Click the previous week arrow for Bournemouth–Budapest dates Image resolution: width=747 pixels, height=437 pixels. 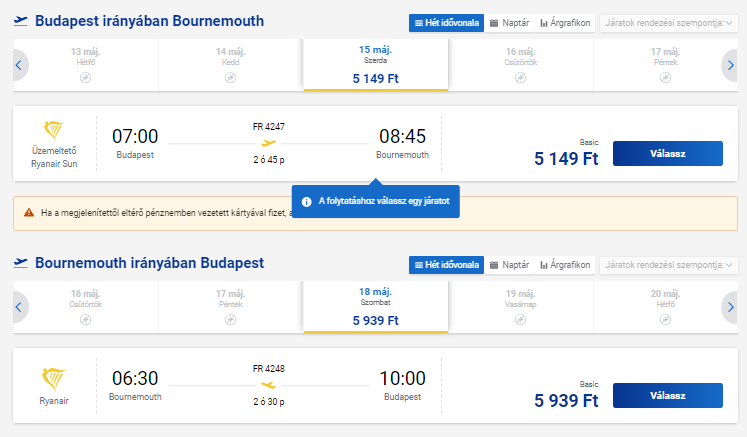click(x=19, y=307)
